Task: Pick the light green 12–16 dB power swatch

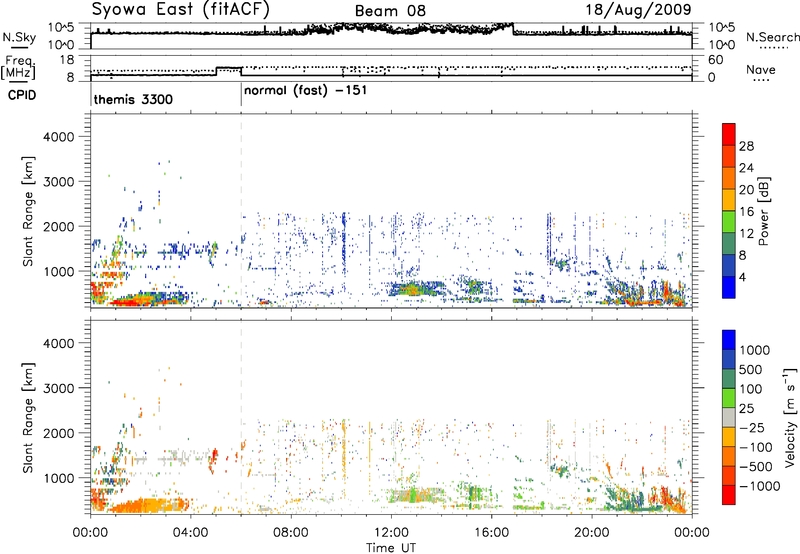Action: tap(729, 222)
